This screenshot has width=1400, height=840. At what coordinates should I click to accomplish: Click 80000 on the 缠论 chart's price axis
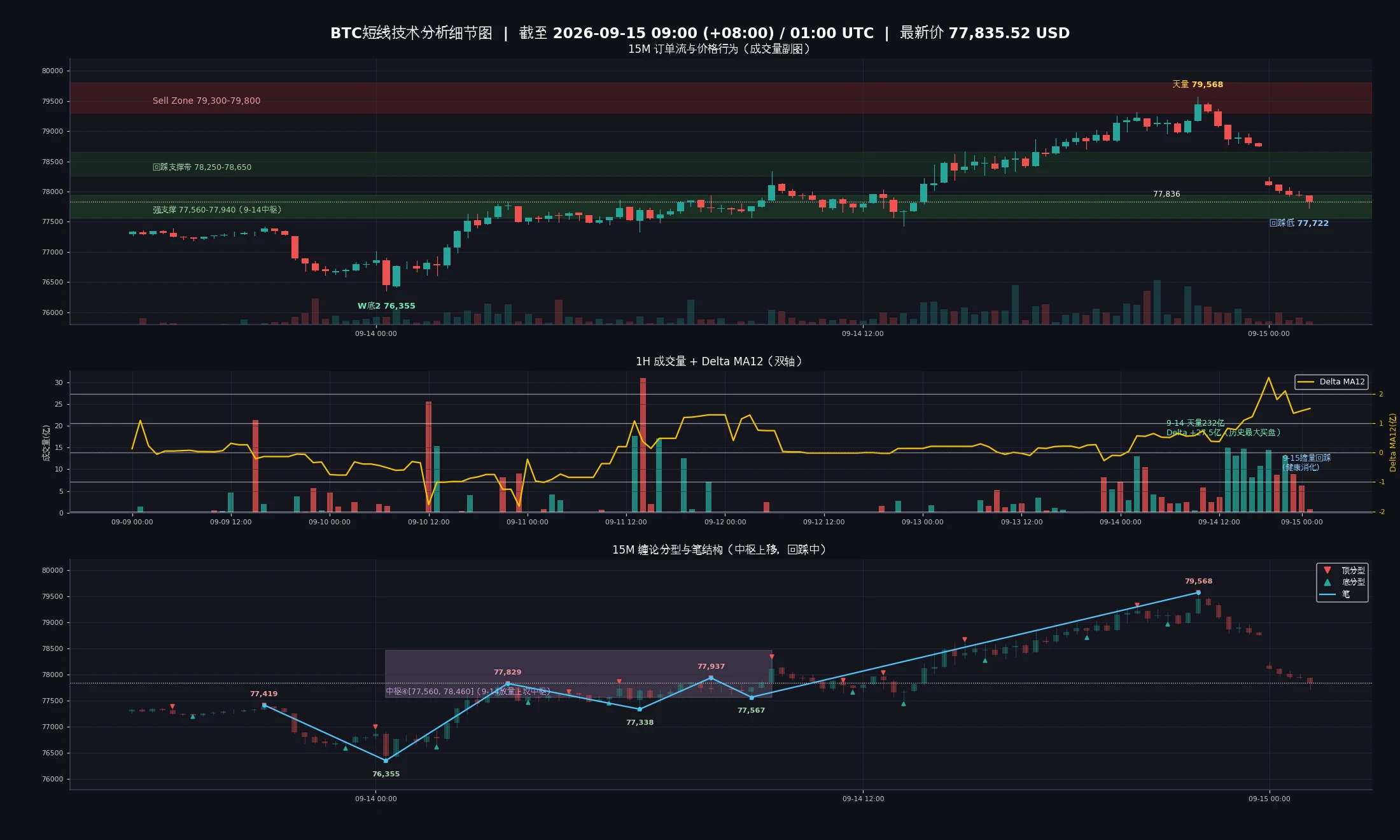click(x=53, y=571)
